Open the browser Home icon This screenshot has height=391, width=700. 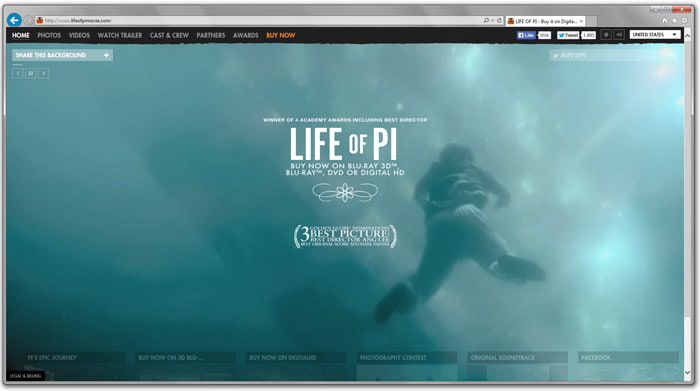665,21
